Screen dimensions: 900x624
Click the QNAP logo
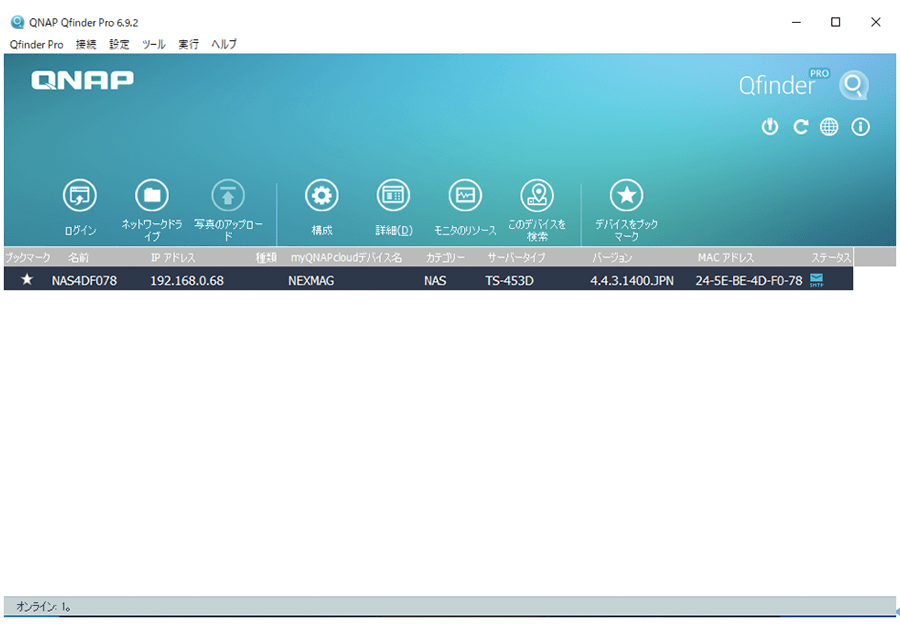click(82, 80)
